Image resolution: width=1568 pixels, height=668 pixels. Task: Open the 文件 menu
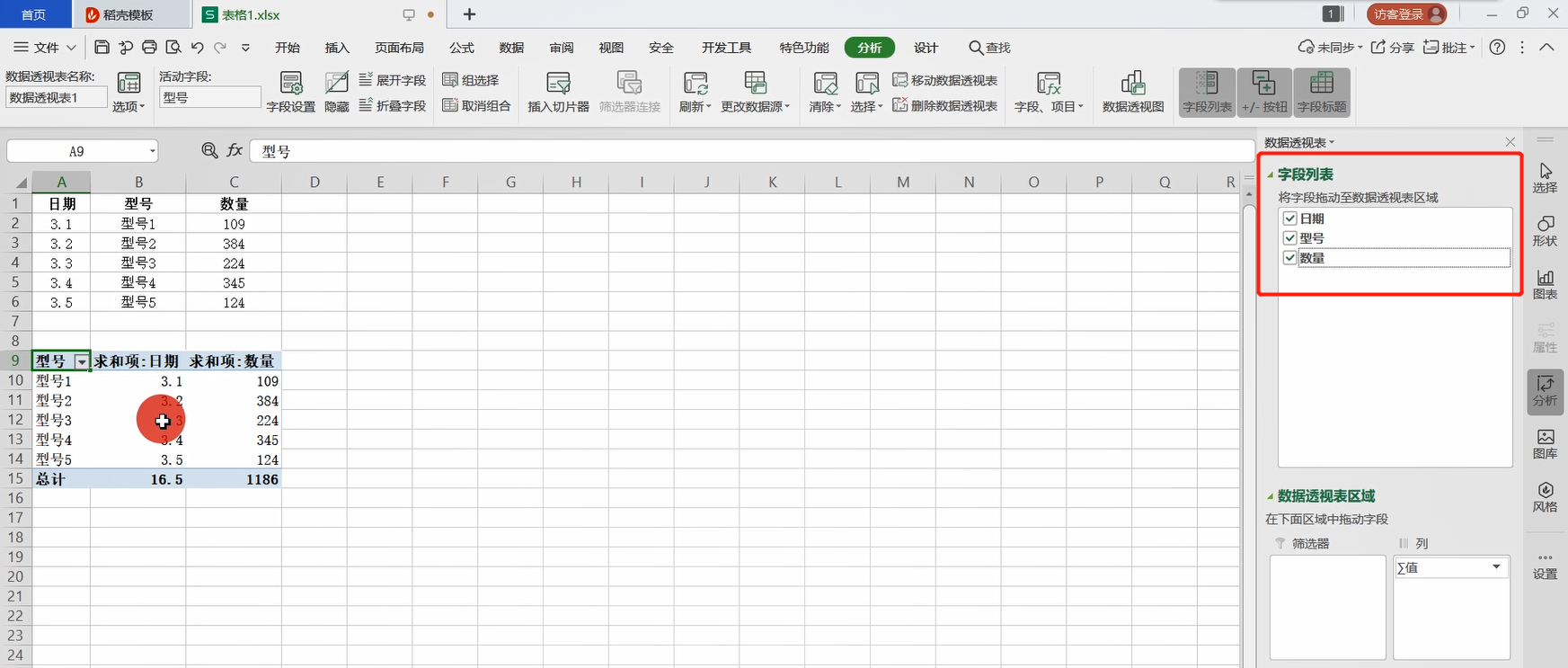click(45, 48)
